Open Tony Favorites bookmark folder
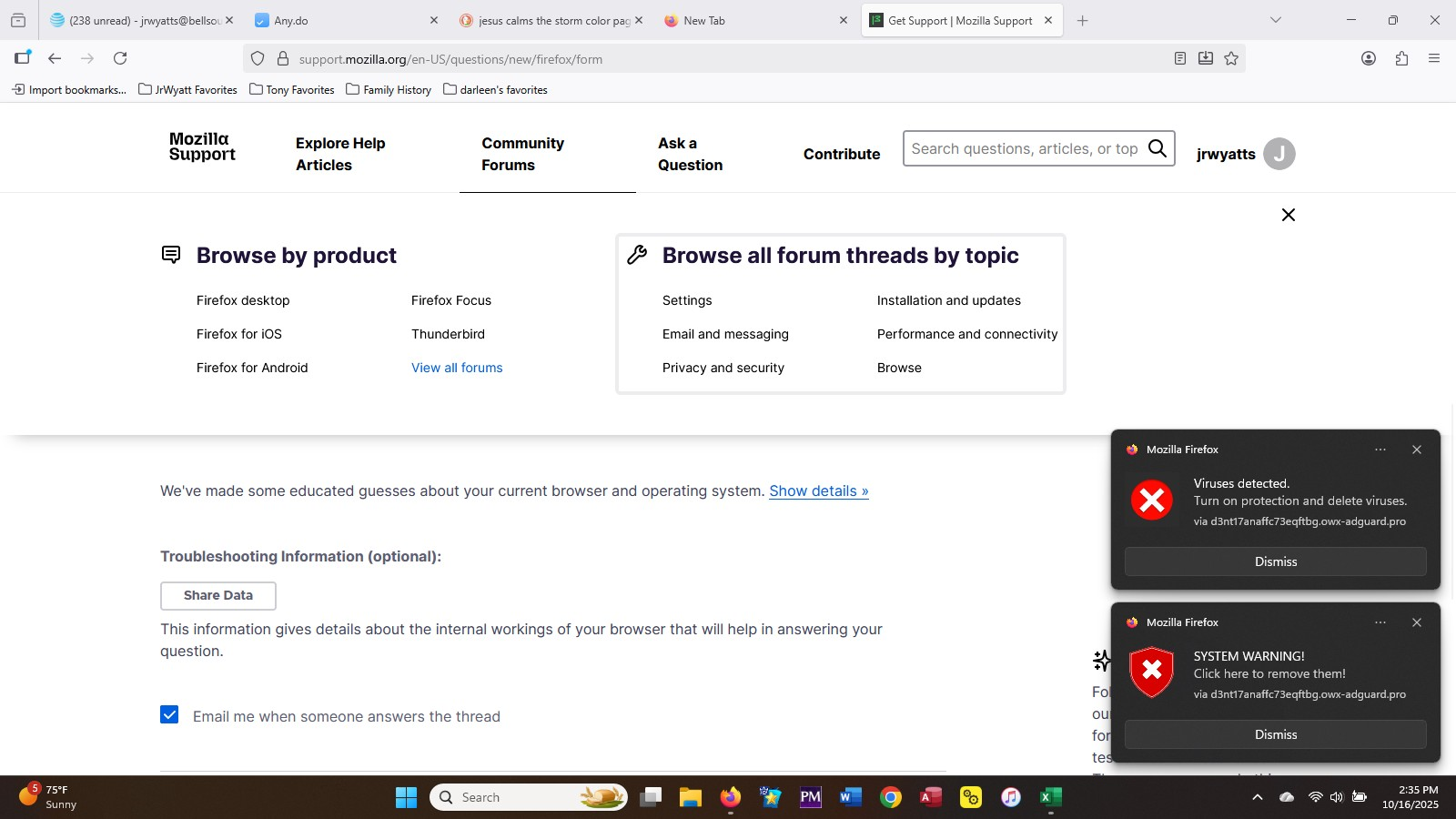 tap(291, 89)
